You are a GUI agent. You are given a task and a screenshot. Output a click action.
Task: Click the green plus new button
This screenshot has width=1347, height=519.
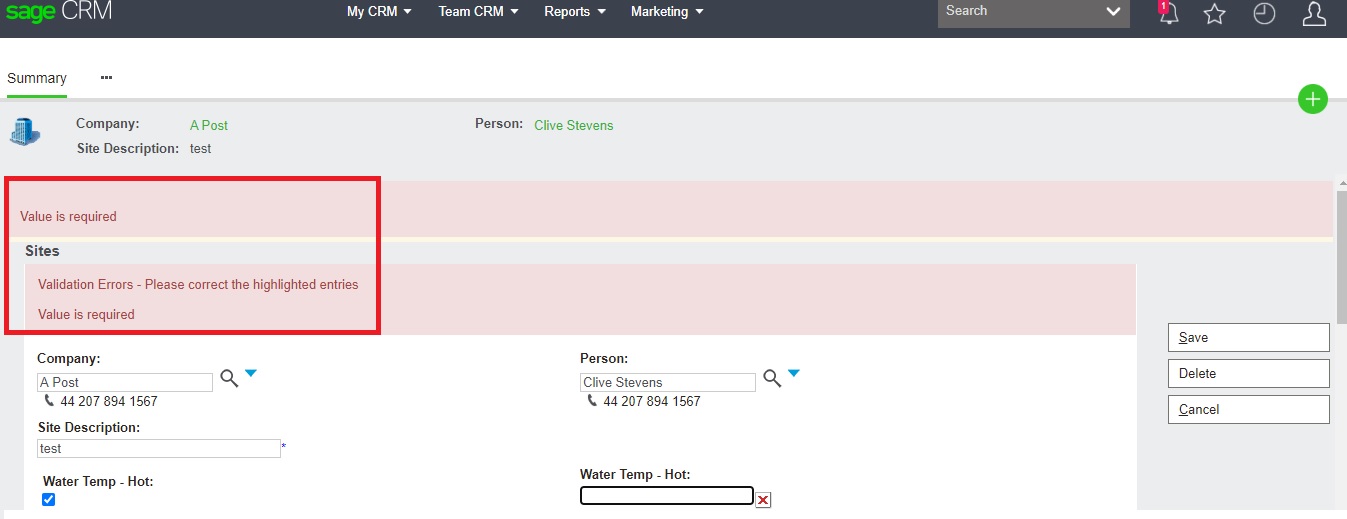pos(1312,99)
